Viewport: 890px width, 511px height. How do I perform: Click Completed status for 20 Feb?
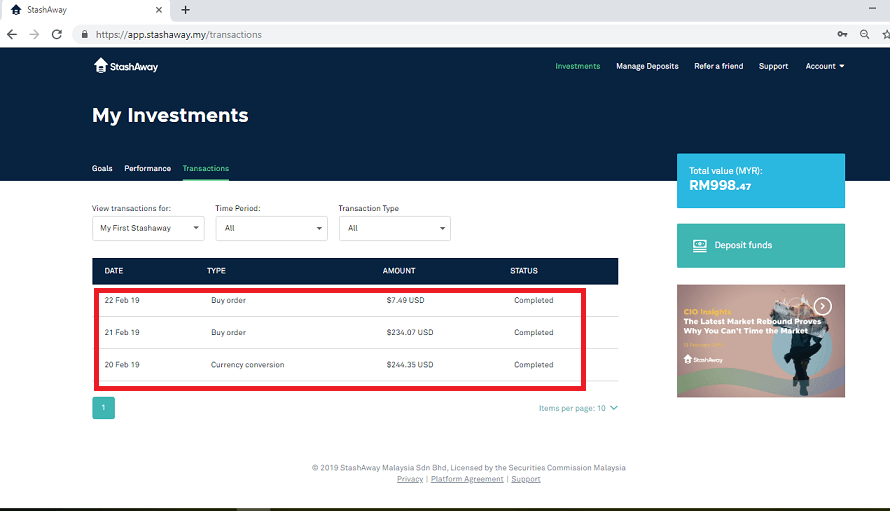coord(534,365)
